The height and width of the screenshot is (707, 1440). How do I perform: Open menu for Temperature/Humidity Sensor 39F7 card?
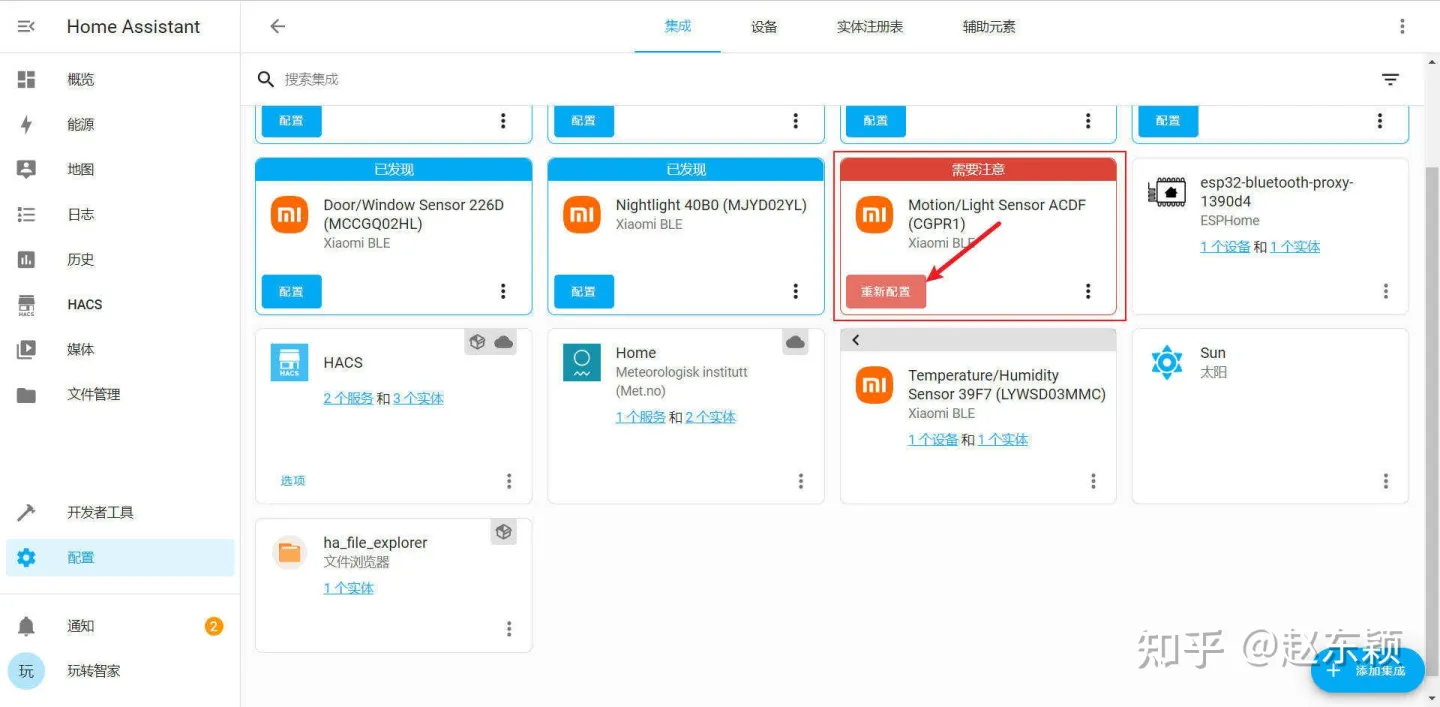[1093, 482]
